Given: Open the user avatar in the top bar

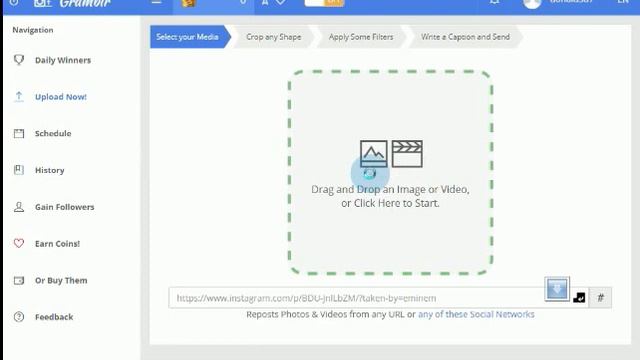Looking at the screenshot, I should point(532,3).
